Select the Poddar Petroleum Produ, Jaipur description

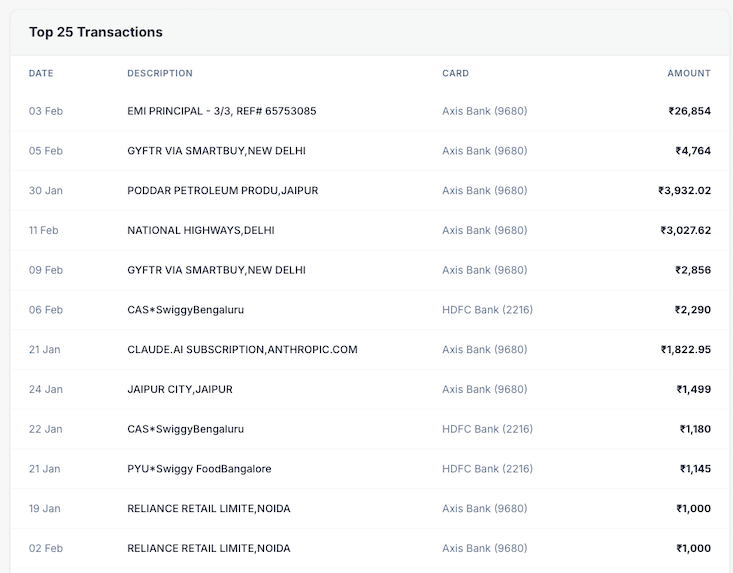pos(222,191)
